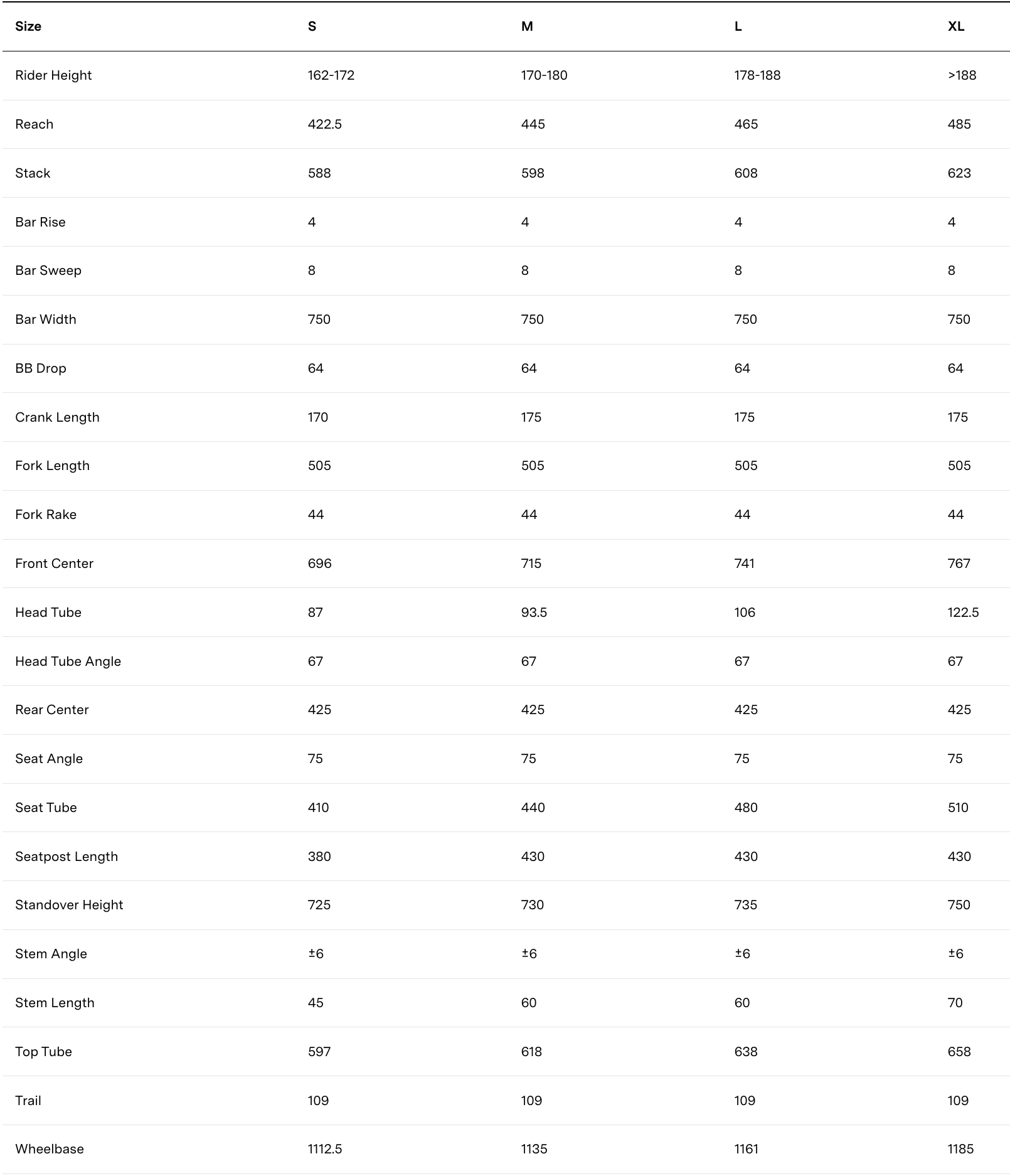Screen dimensions: 1010x1176
Task: Click the Crank Length row label
Action: click(x=57, y=417)
